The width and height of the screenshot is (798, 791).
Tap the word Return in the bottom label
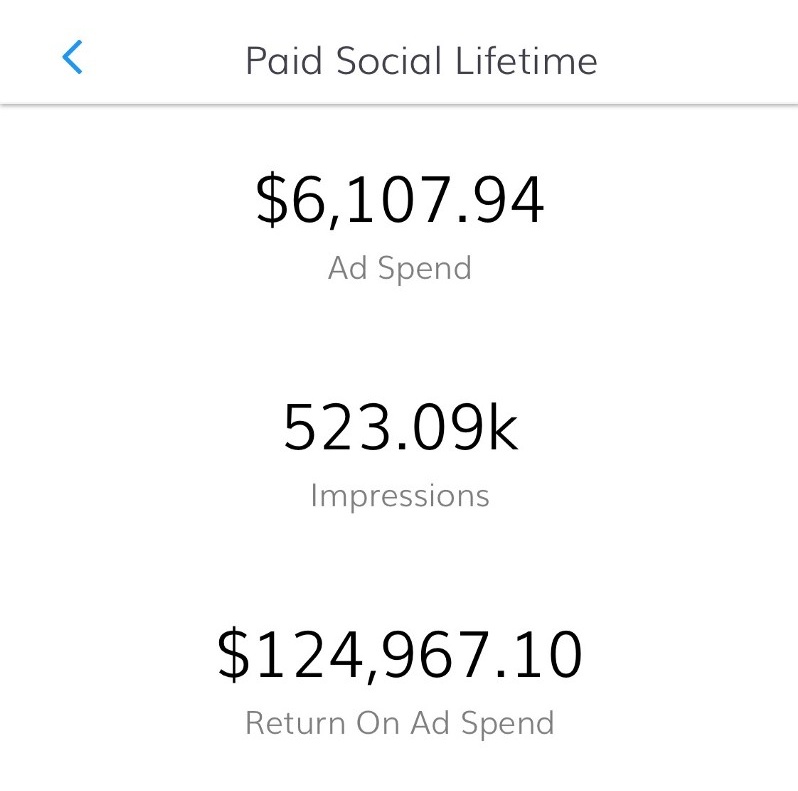point(295,723)
